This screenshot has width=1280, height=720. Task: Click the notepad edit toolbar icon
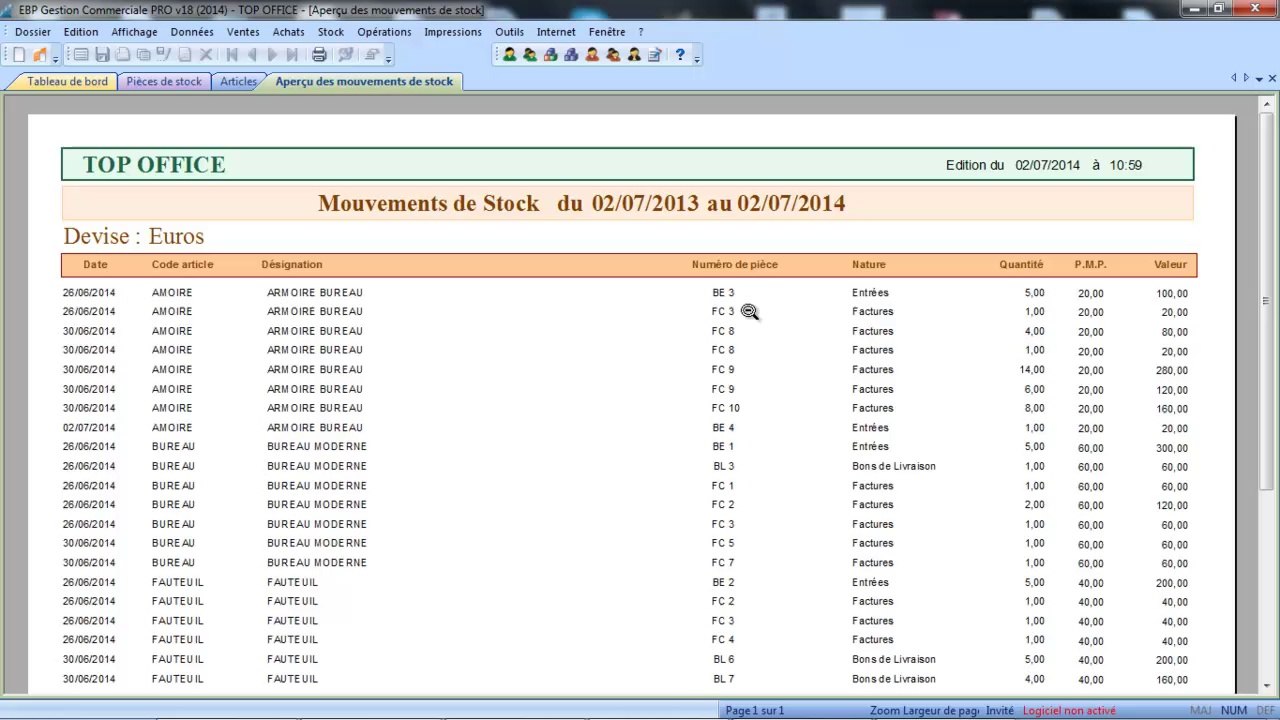[x=655, y=55]
